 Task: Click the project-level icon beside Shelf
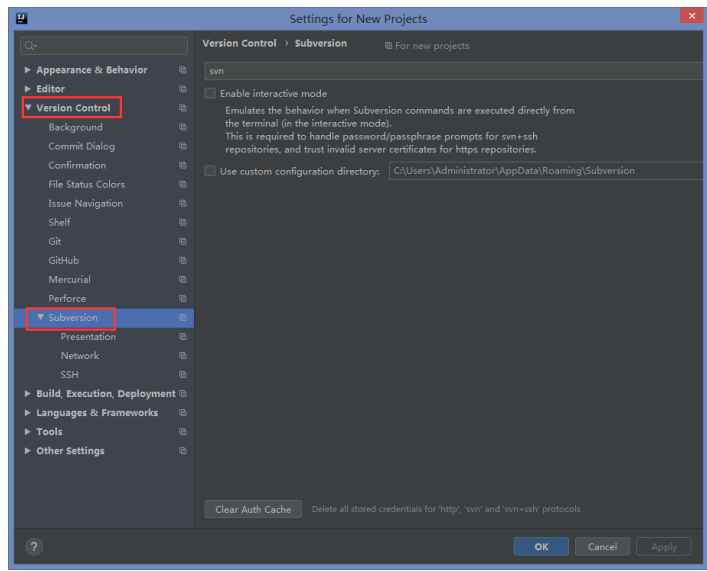tap(183, 222)
